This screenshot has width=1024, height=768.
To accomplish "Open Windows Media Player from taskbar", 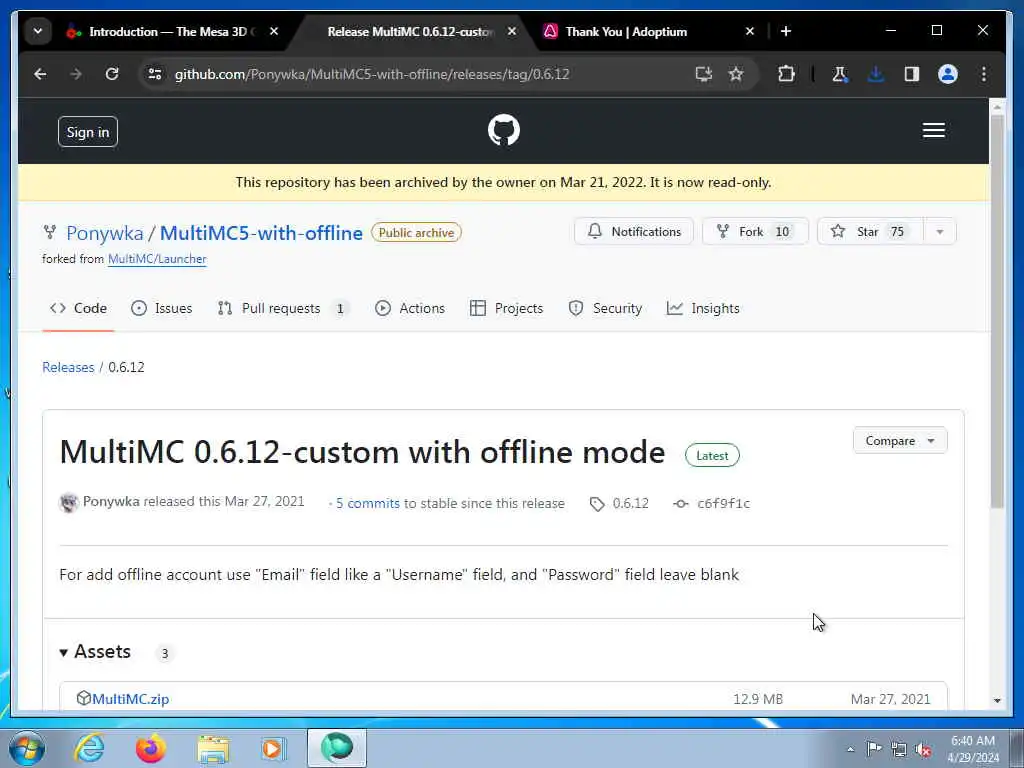I will point(274,748).
